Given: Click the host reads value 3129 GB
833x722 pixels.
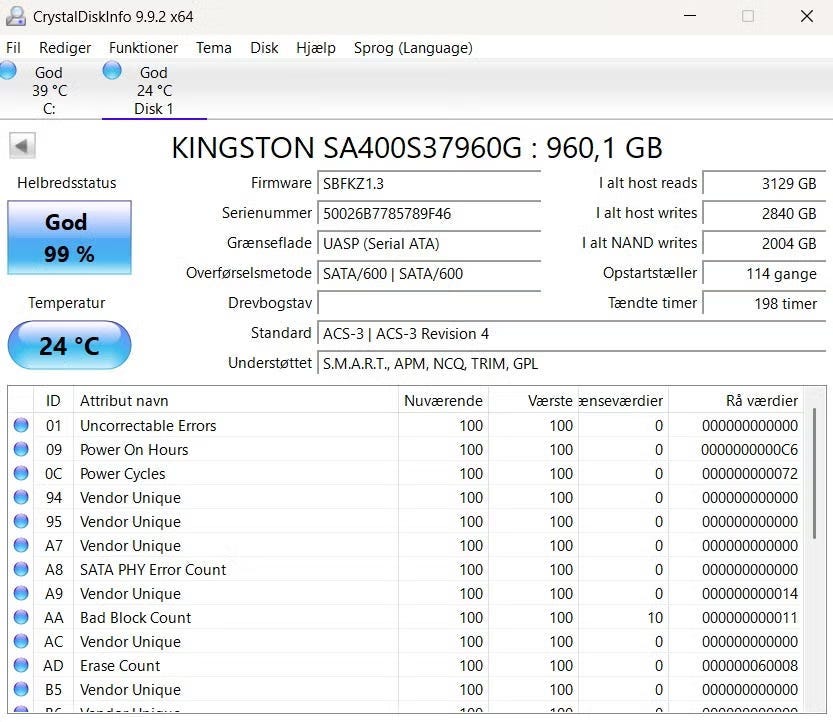Looking at the screenshot, I should [x=764, y=184].
